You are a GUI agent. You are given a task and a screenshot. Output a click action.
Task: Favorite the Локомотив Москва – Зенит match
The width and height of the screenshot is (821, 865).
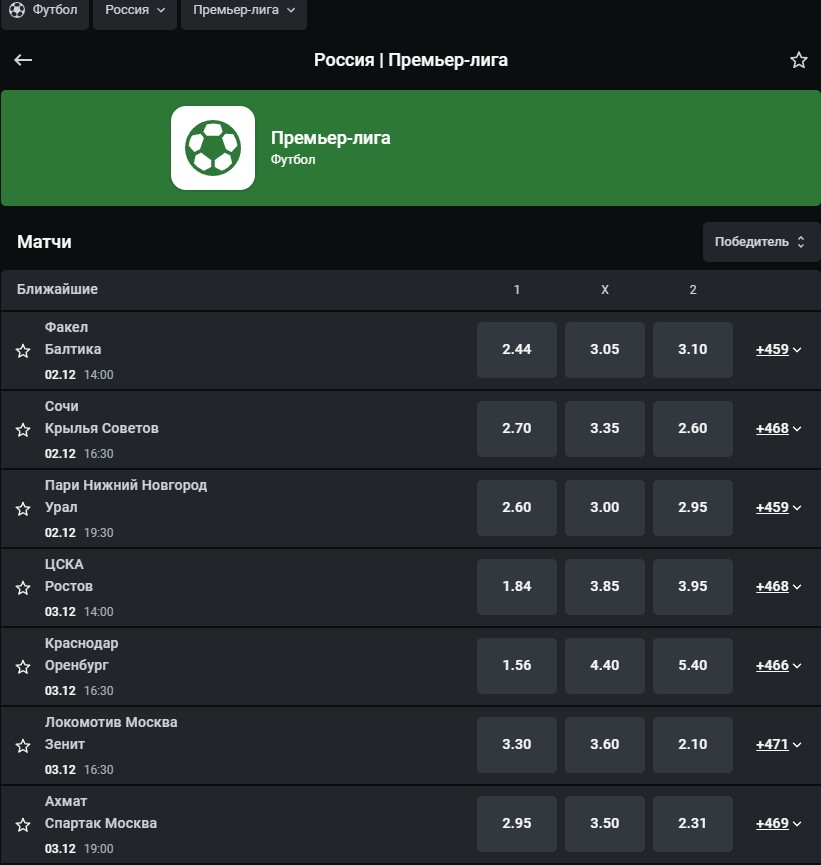(23, 746)
